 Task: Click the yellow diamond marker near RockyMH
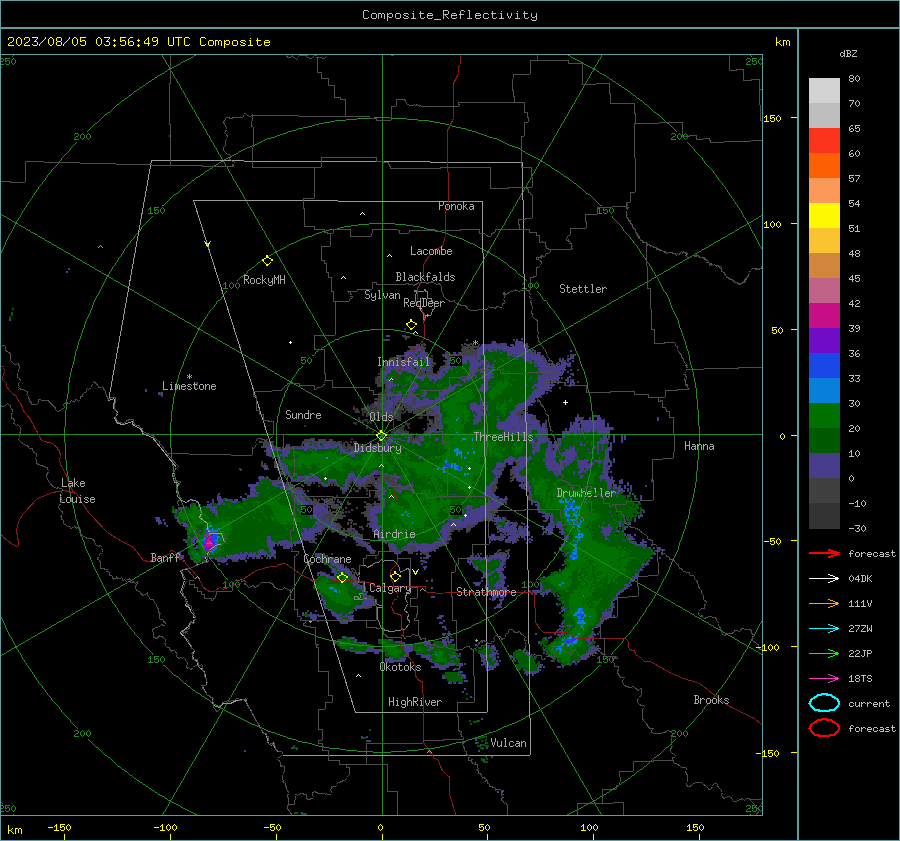[x=267, y=261]
